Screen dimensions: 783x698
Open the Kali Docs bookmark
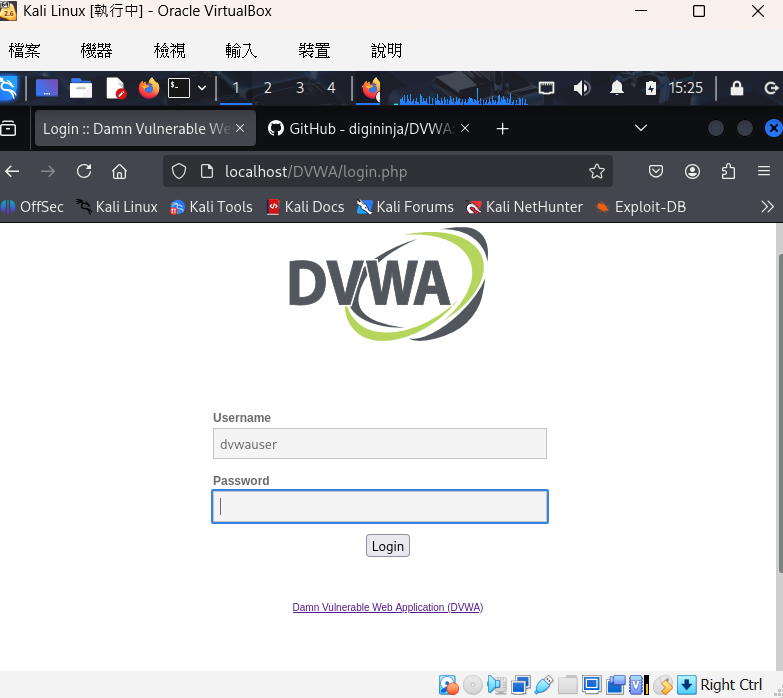306,207
